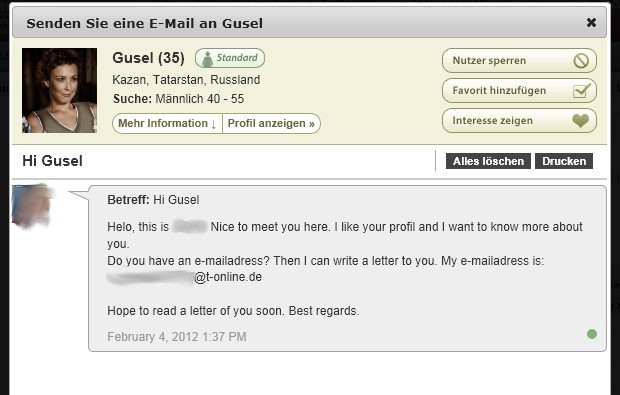Viewport: 620px width, 395px height.
Task: Click the Standard membership badge
Action: point(230,58)
